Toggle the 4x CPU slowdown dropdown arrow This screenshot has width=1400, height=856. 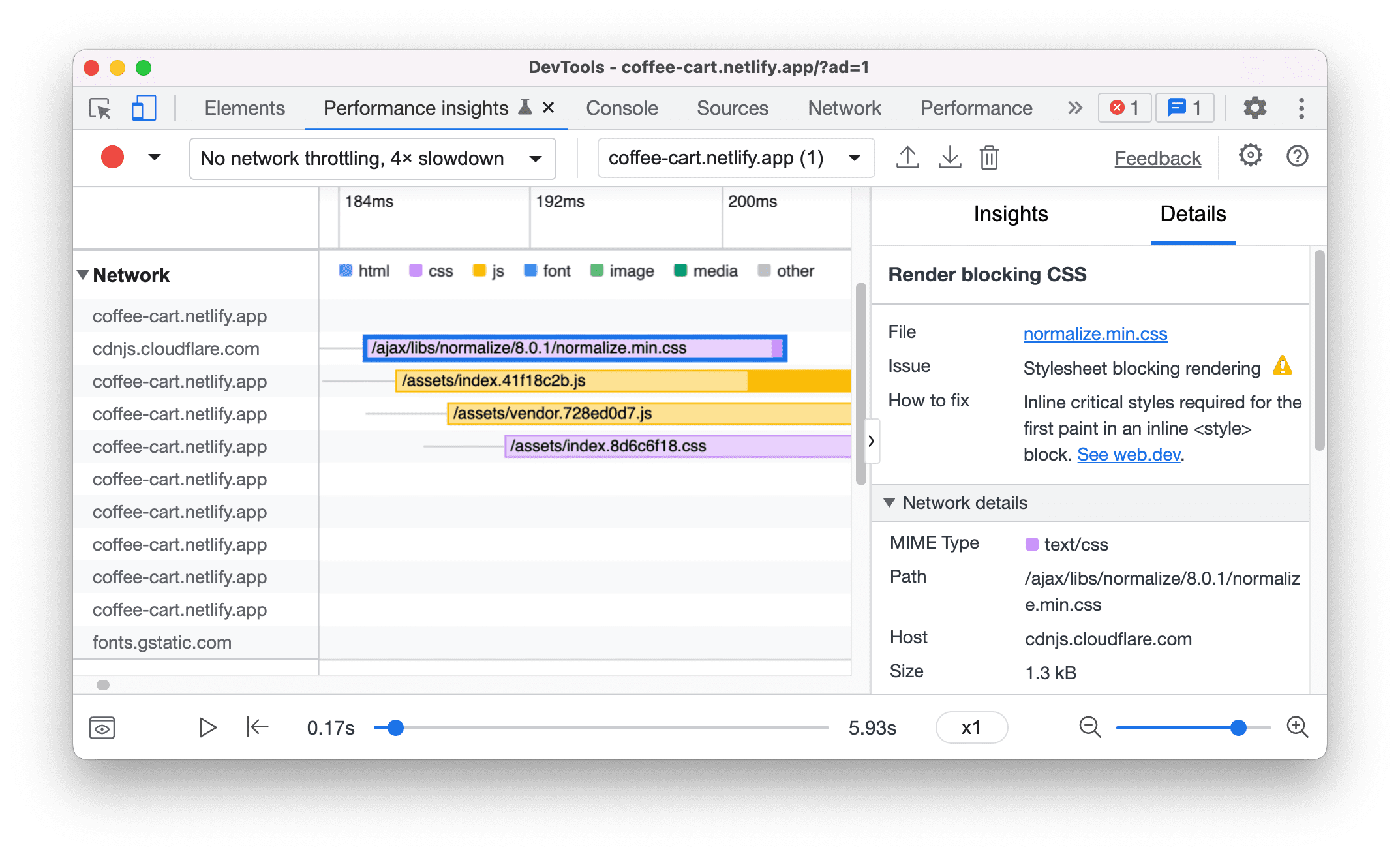[x=540, y=157]
